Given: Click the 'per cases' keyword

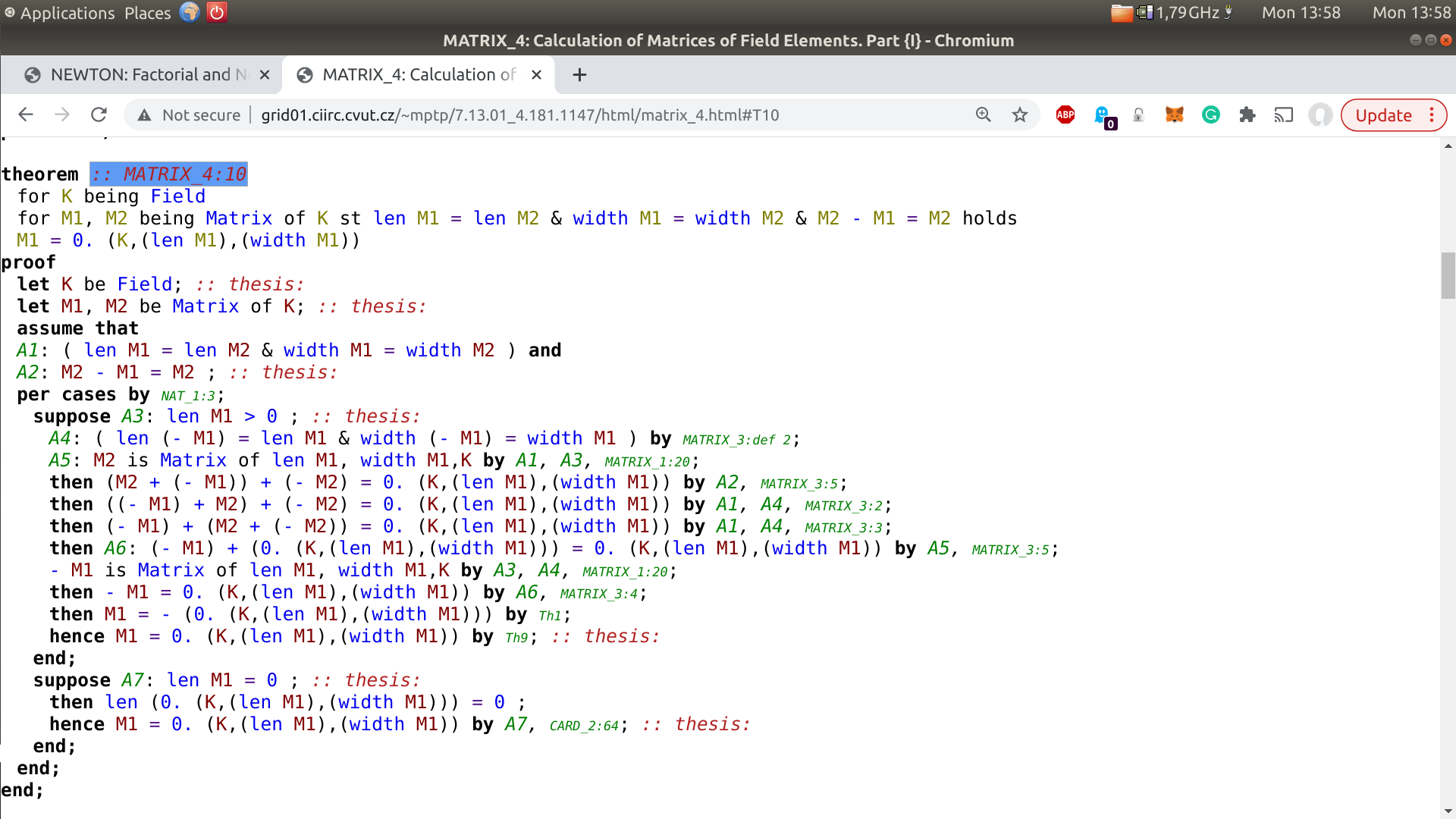Looking at the screenshot, I should click(67, 394).
